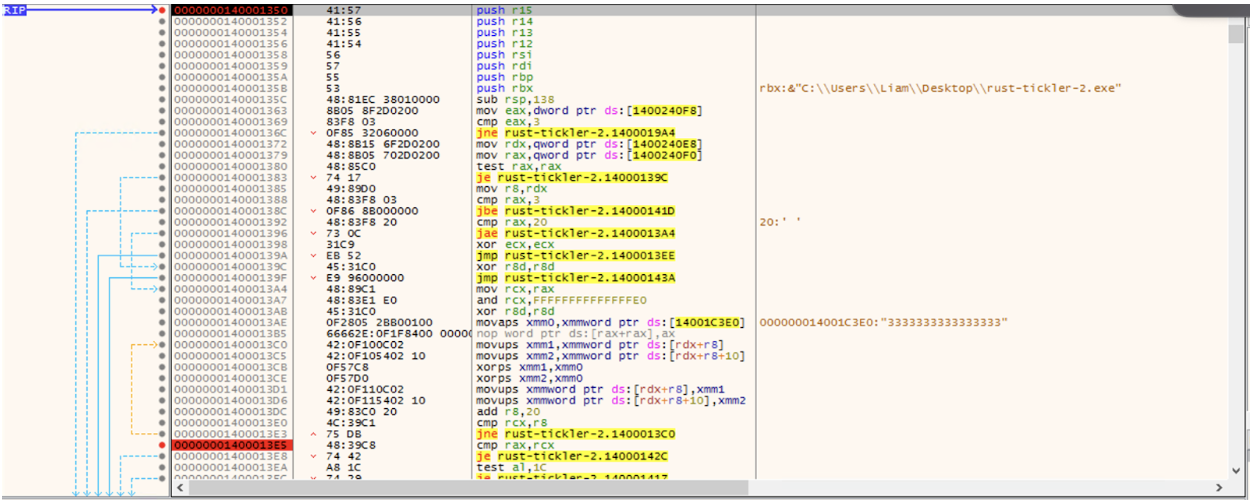This screenshot has height=500, width=1250.
Task: Click horizontal scrollbar left arrow
Action: [x=178, y=487]
